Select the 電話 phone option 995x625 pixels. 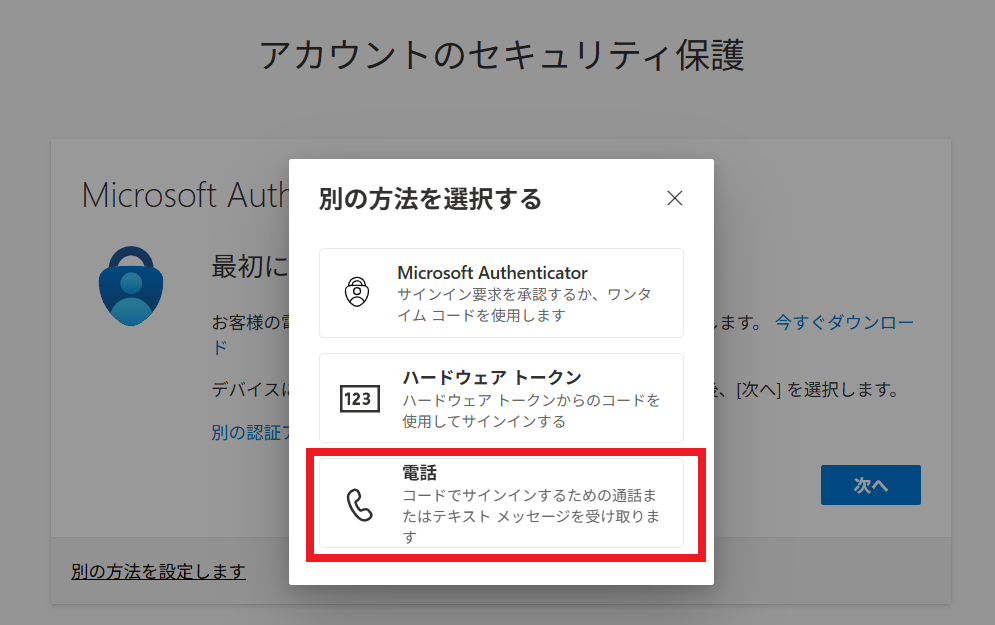(x=501, y=503)
